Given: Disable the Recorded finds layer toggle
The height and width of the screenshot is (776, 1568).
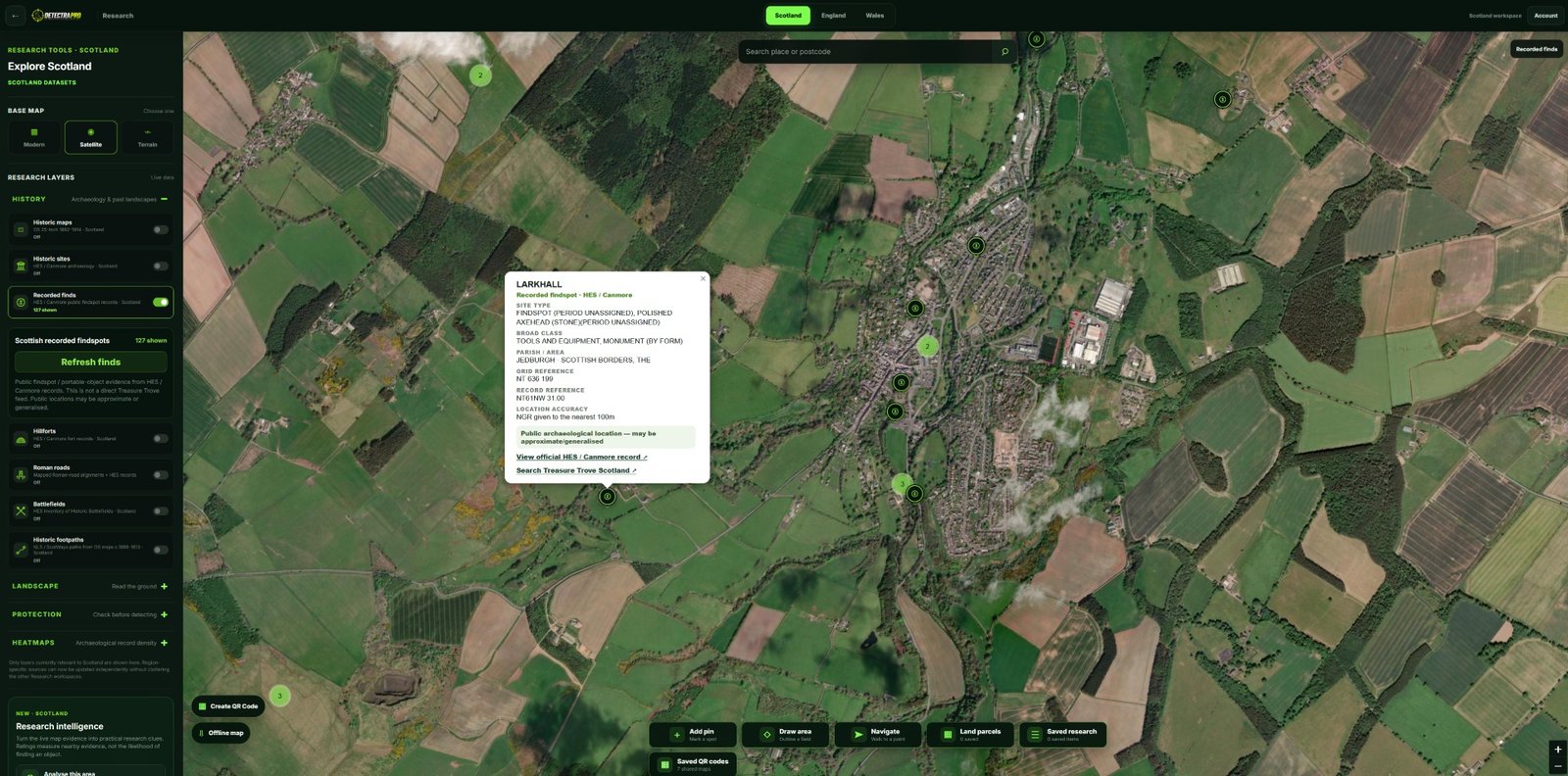Looking at the screenshot, I should point(160,302).
